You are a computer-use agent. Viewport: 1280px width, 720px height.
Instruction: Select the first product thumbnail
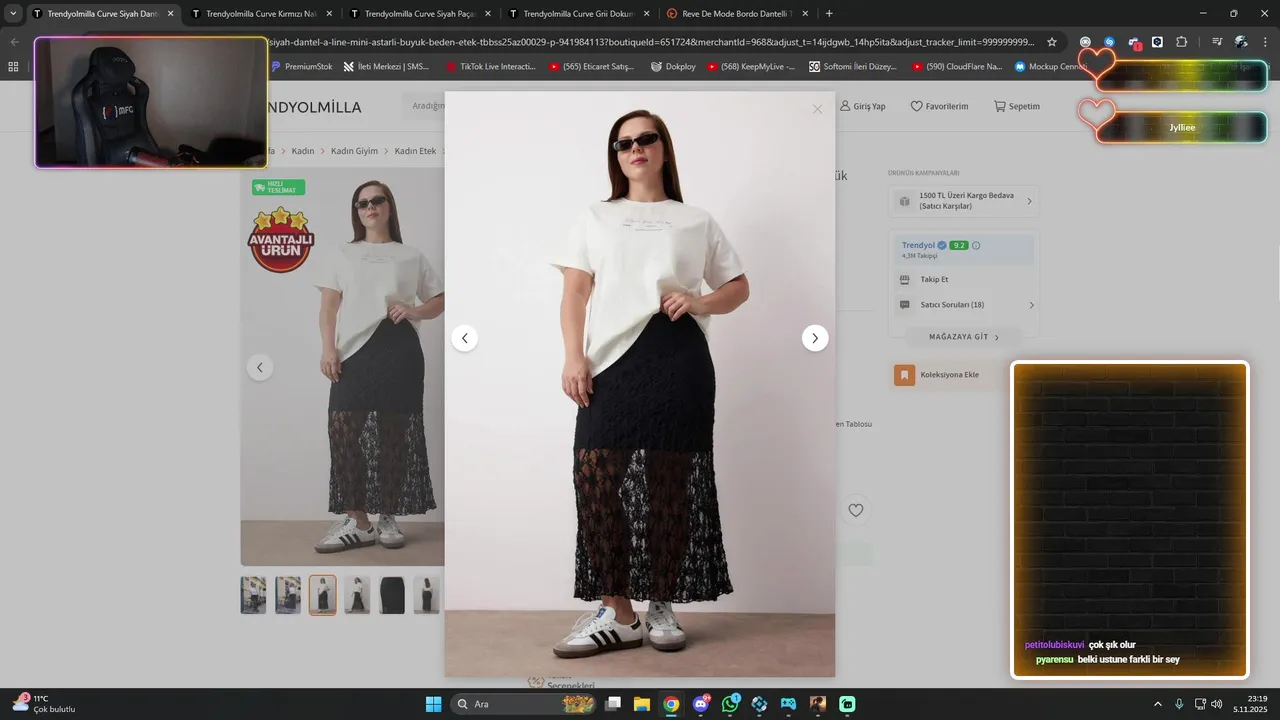253,595
